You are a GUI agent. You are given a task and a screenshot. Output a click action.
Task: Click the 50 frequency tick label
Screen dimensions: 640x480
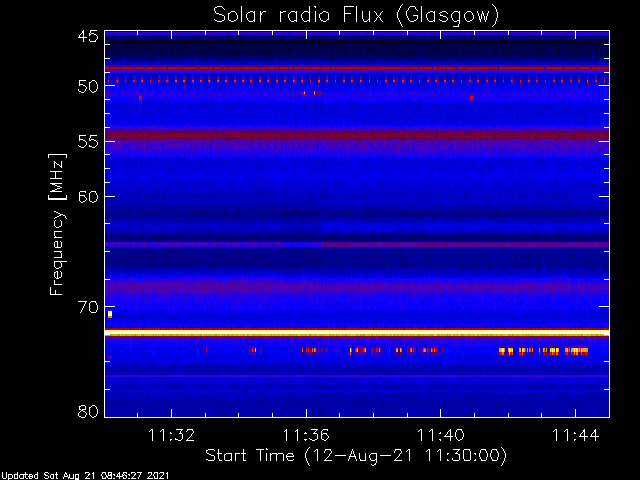tap(88, 87)
